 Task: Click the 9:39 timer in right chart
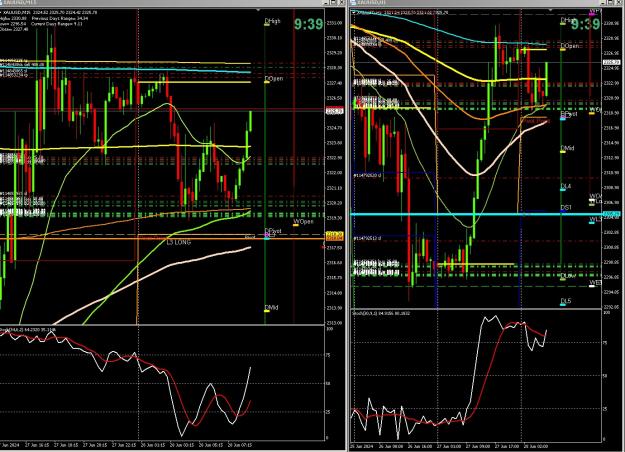point(585,24)
